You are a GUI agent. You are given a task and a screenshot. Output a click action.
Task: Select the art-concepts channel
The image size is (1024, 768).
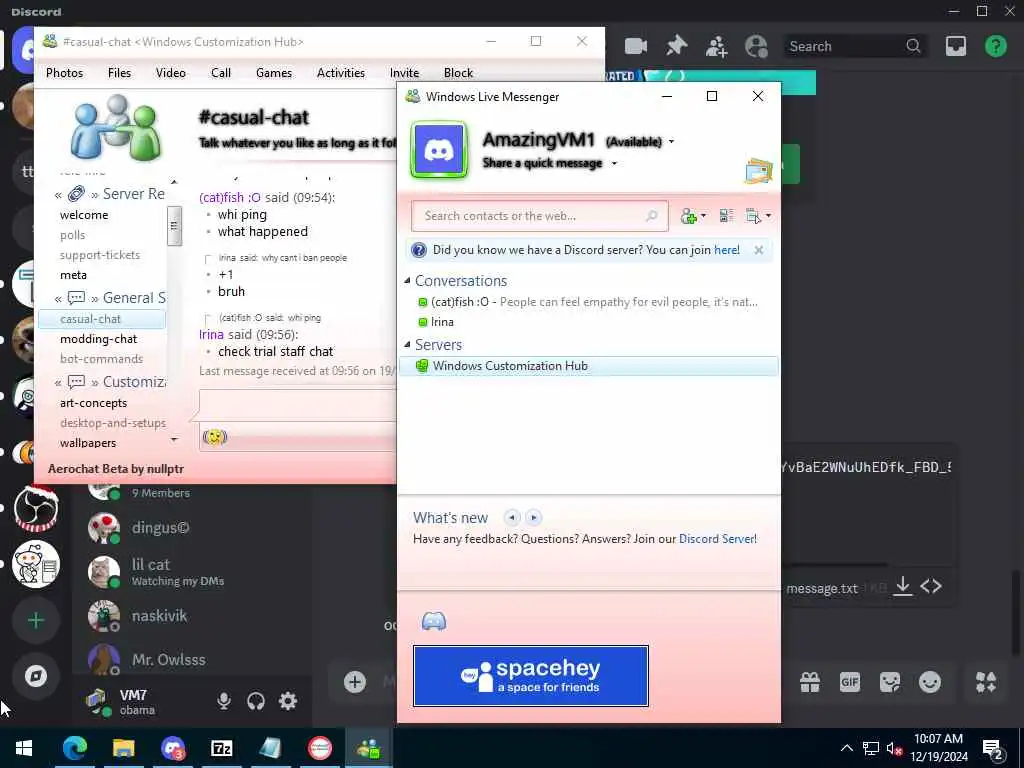(93, 403)
